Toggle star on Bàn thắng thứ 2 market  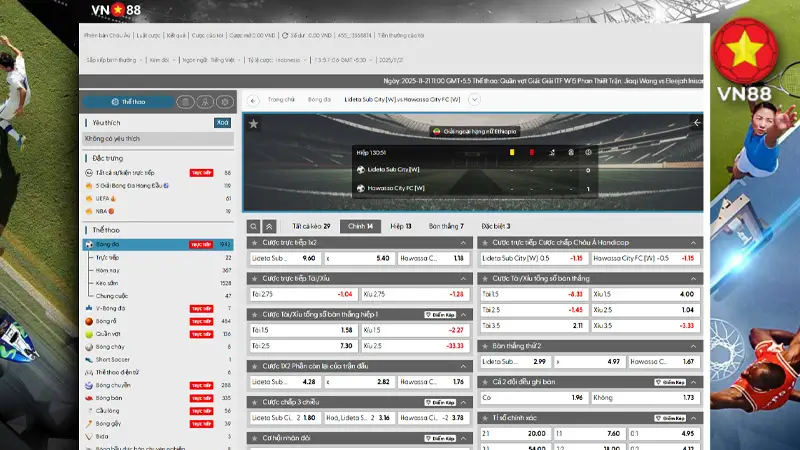(x=487, y=345)
